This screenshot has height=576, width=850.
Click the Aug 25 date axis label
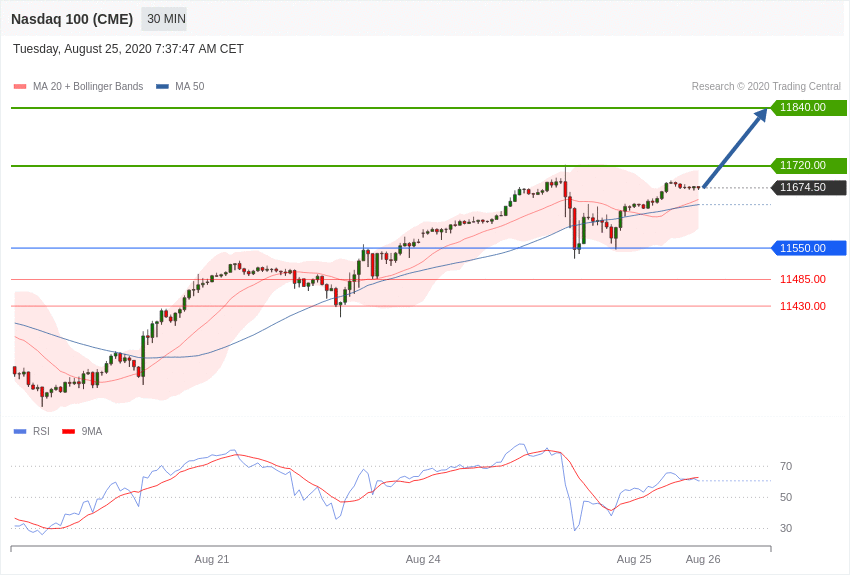pyautogui.click(x=634, y=559)
